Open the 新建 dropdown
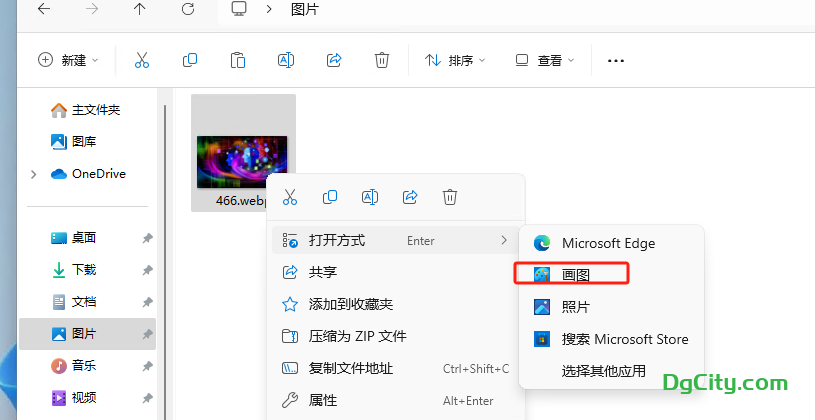Screen dimensions: 815x420 coord(68,60)
